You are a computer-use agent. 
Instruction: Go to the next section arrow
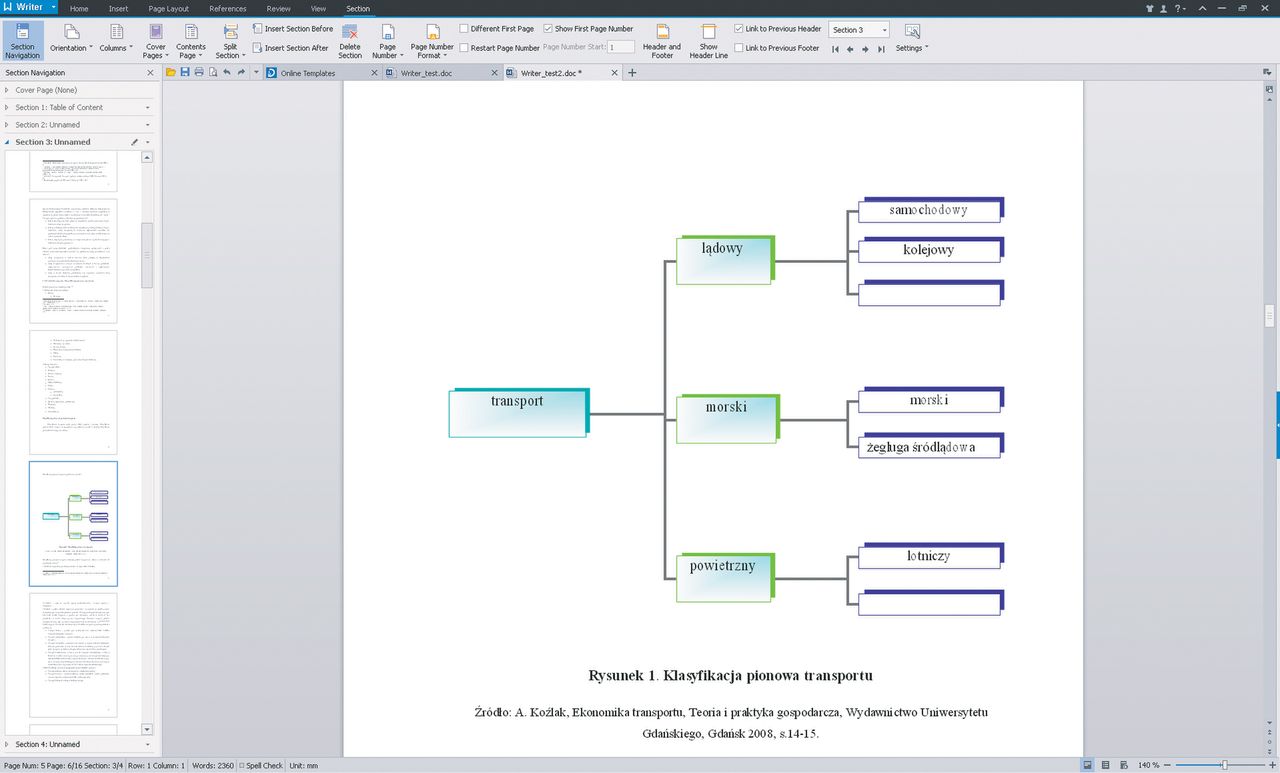(x=865, y=48)
